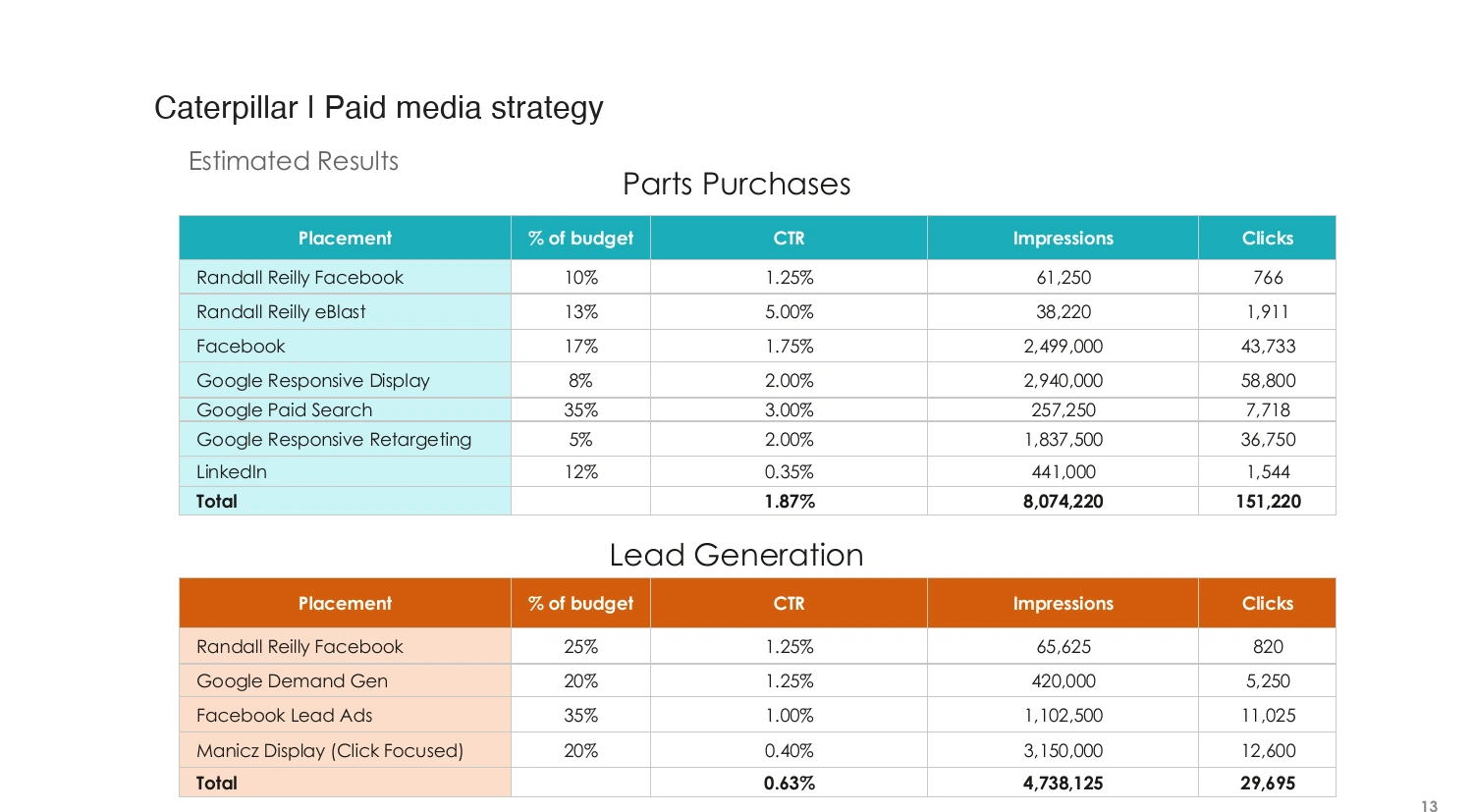Click the 'Lead Generation' table heading
1473x812 pixels.
coord(736,555)
